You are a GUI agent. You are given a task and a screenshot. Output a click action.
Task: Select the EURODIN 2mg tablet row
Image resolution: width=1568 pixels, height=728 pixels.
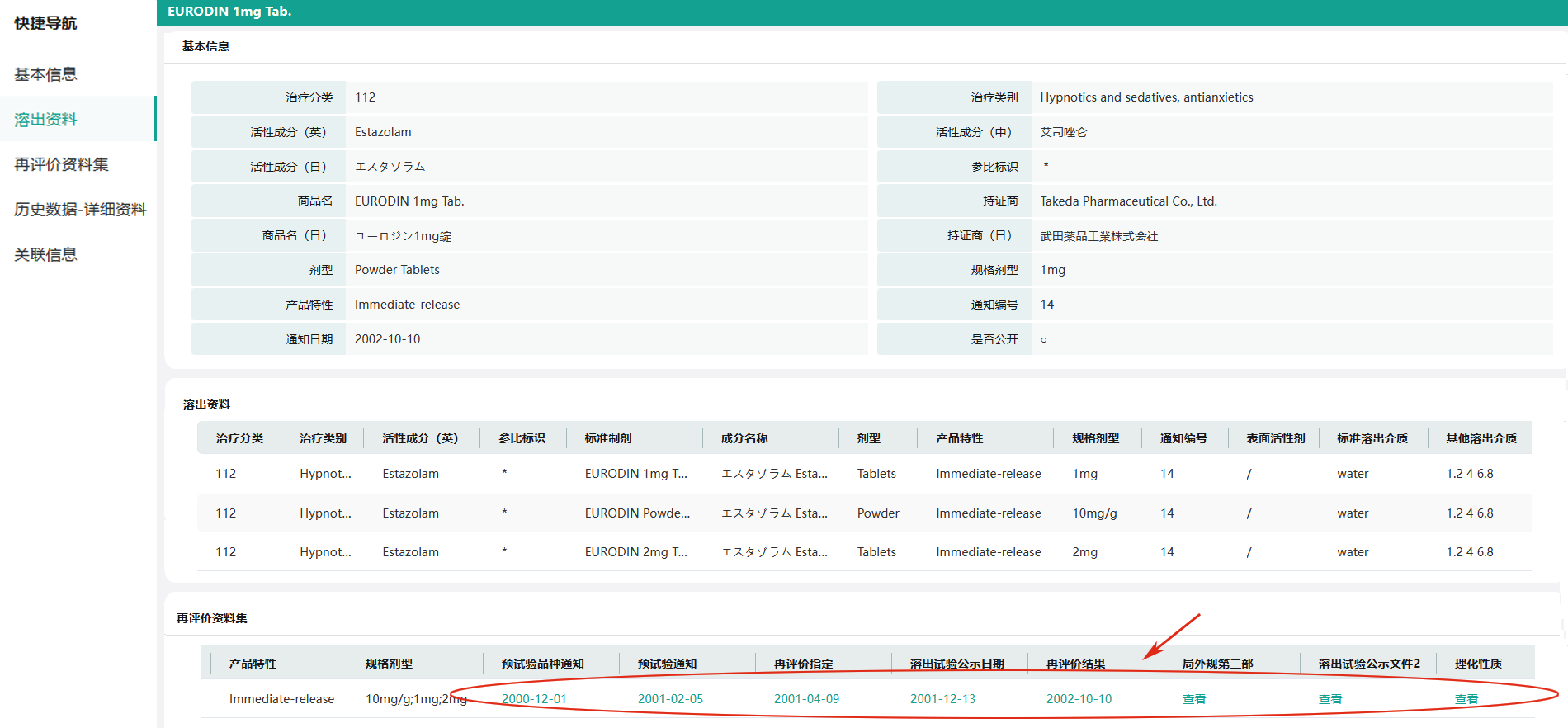click(x=635, y=552)
